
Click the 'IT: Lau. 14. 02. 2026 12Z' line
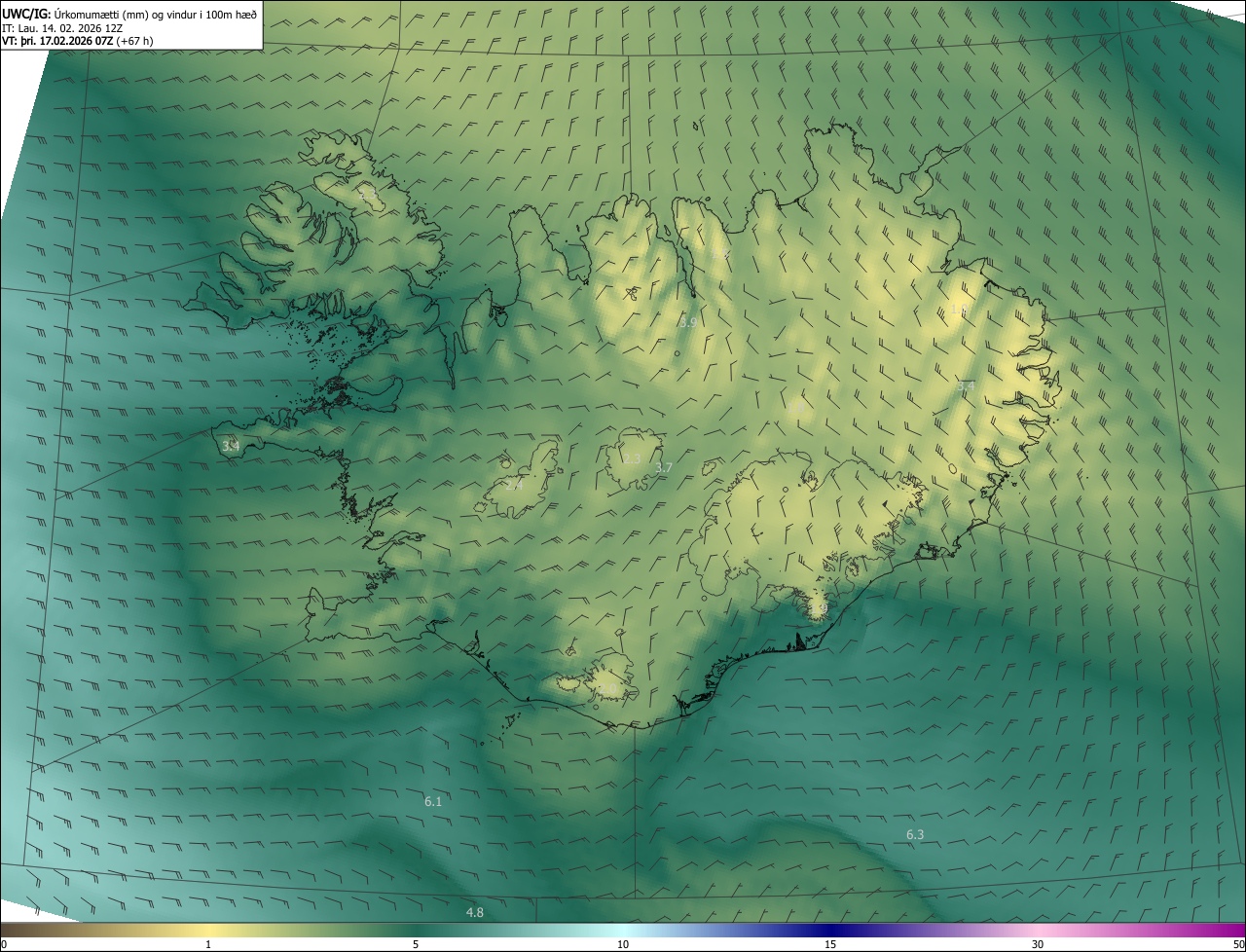tap(62, 28)
